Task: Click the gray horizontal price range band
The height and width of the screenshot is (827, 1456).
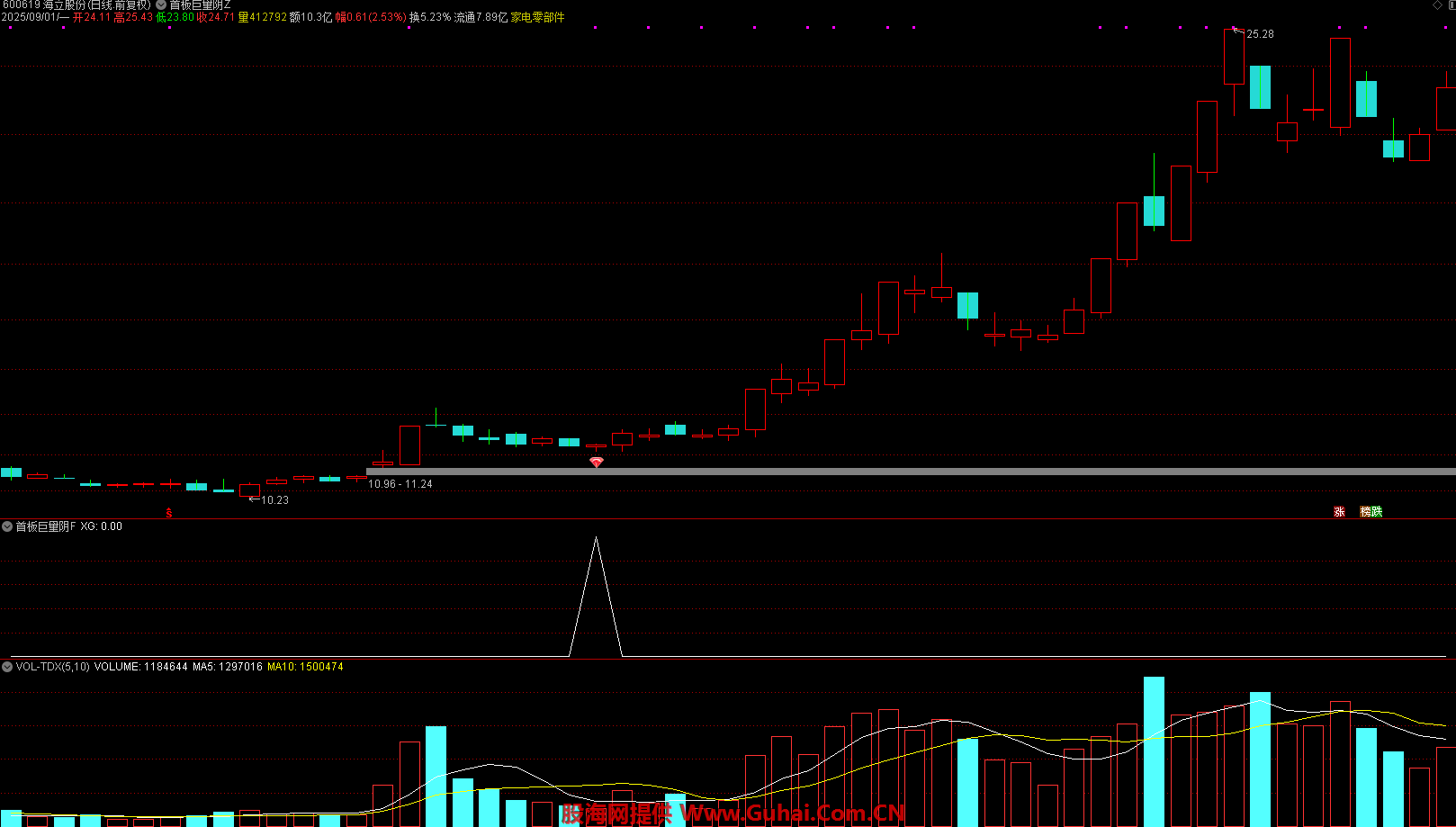Action: pyautogui.click(x=911, y=472)
